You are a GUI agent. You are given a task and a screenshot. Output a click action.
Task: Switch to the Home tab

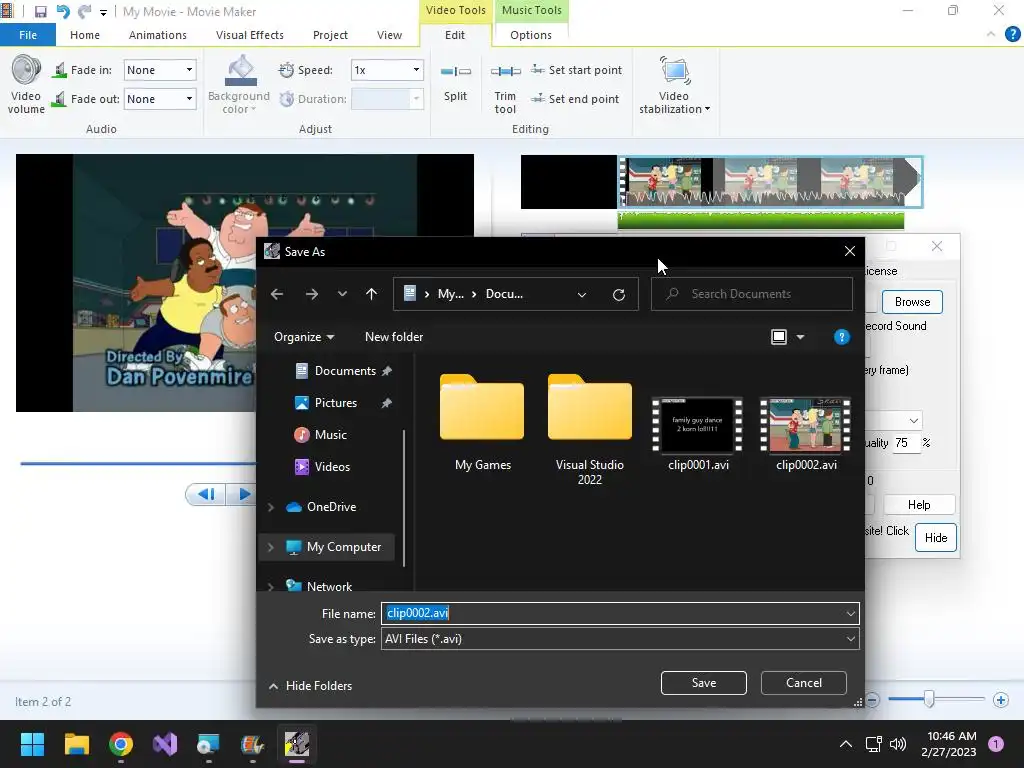click(85, 35)
